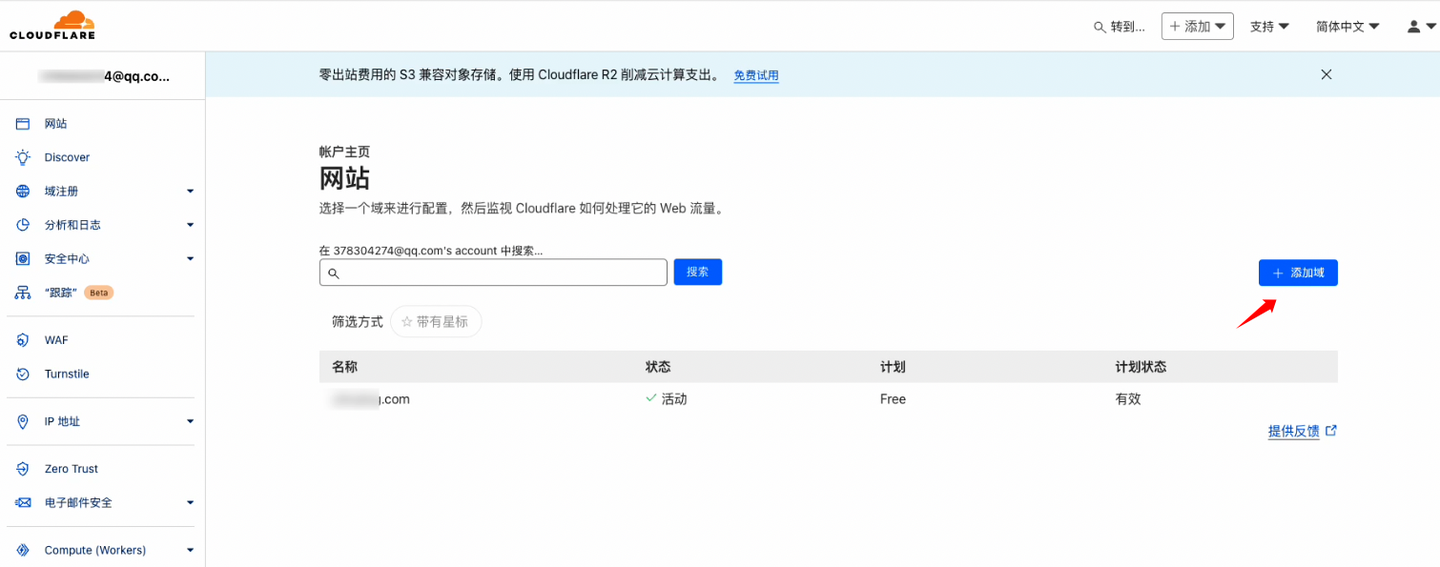The height and width of the screenshot is (567, 1440).
Task: Click the Free plan cell
Action: (893, 399)
